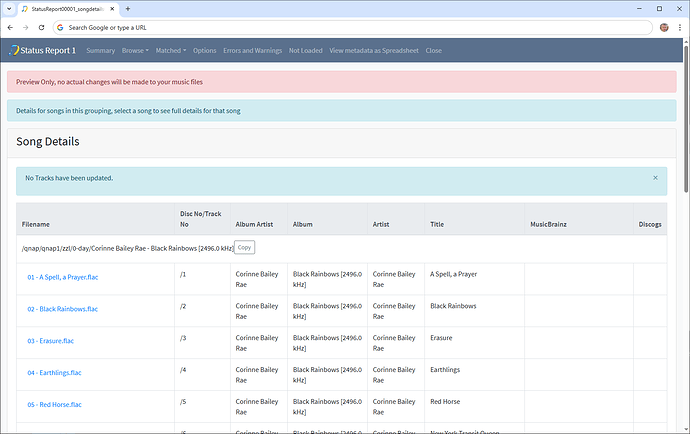Open the new tab plus button
The width and height of the screenshot is (690, 434).
coord(128,8)
